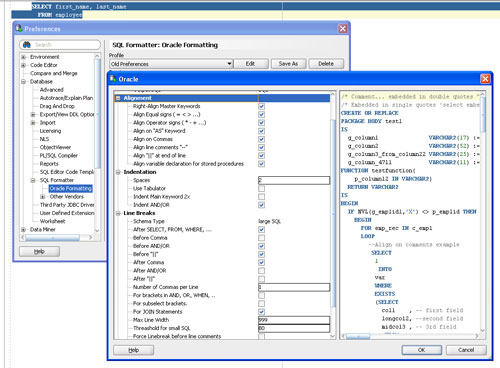Enable Indent Main Keyword 2x
This screenshot has height=368, width=500.
262,197
